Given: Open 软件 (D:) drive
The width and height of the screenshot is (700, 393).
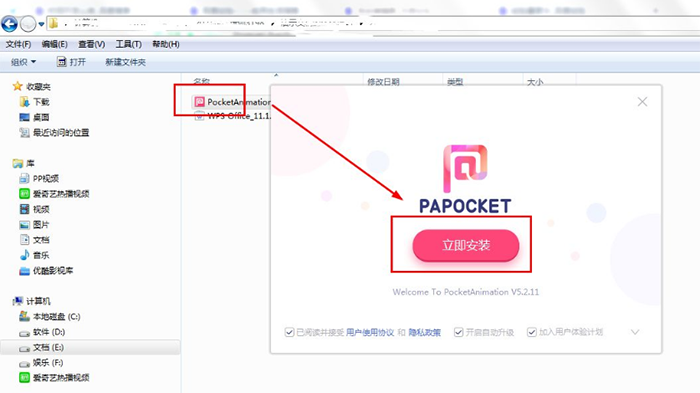Looking at the screenshot, I should (42, 332).
